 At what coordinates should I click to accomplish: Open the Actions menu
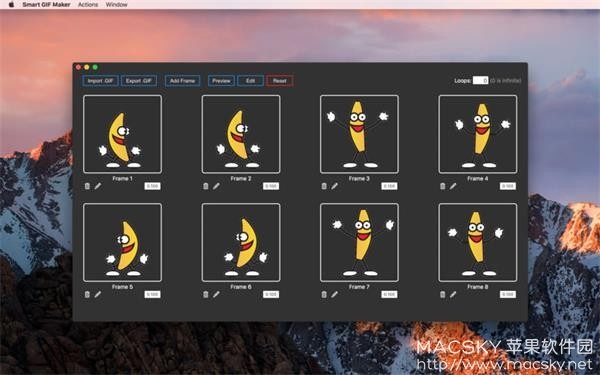coord(88,5)
